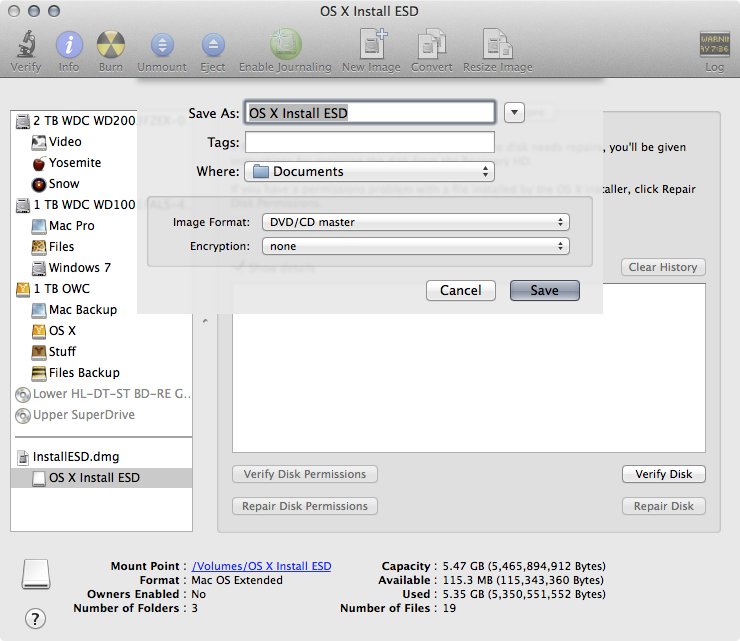Click the Enable Journaling toolbar icon
The width and height of the screenshot is (740, 641).
click(x=285, y=44)
